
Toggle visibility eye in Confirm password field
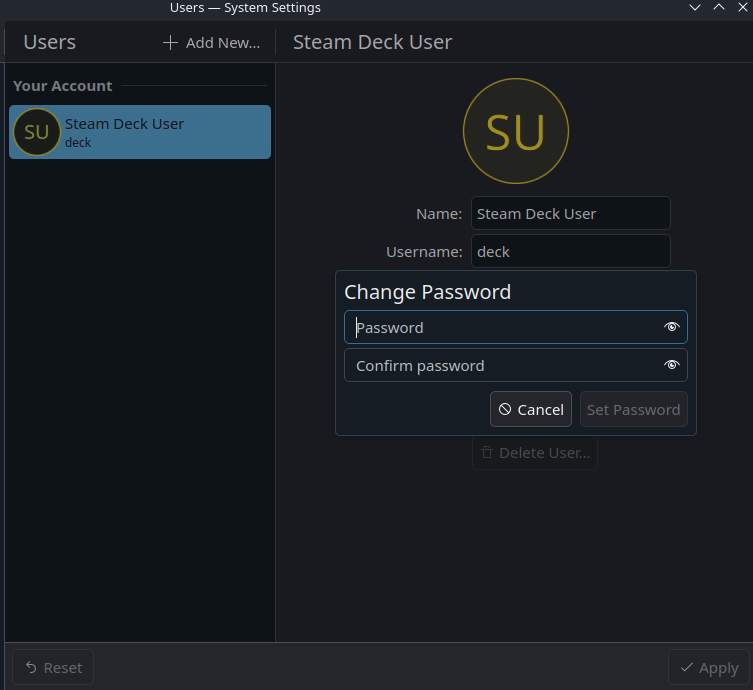coord(671,365)
